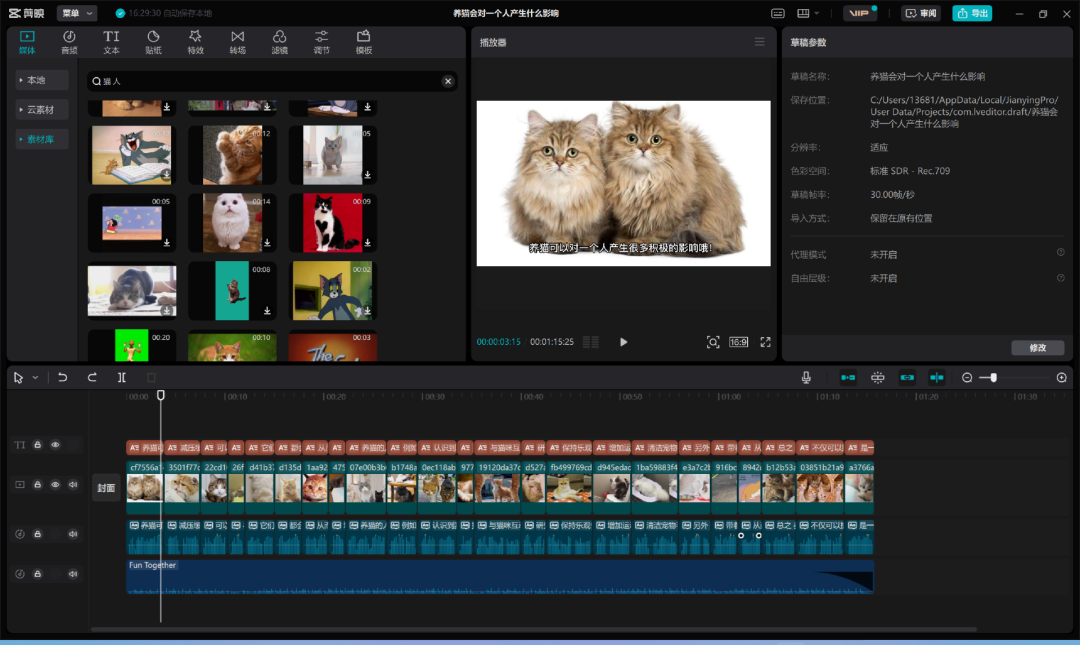This screenshot has width=1080, height=645.
Task: Switch to the 音频 (audio) tab
Action: tap(69, 42)
